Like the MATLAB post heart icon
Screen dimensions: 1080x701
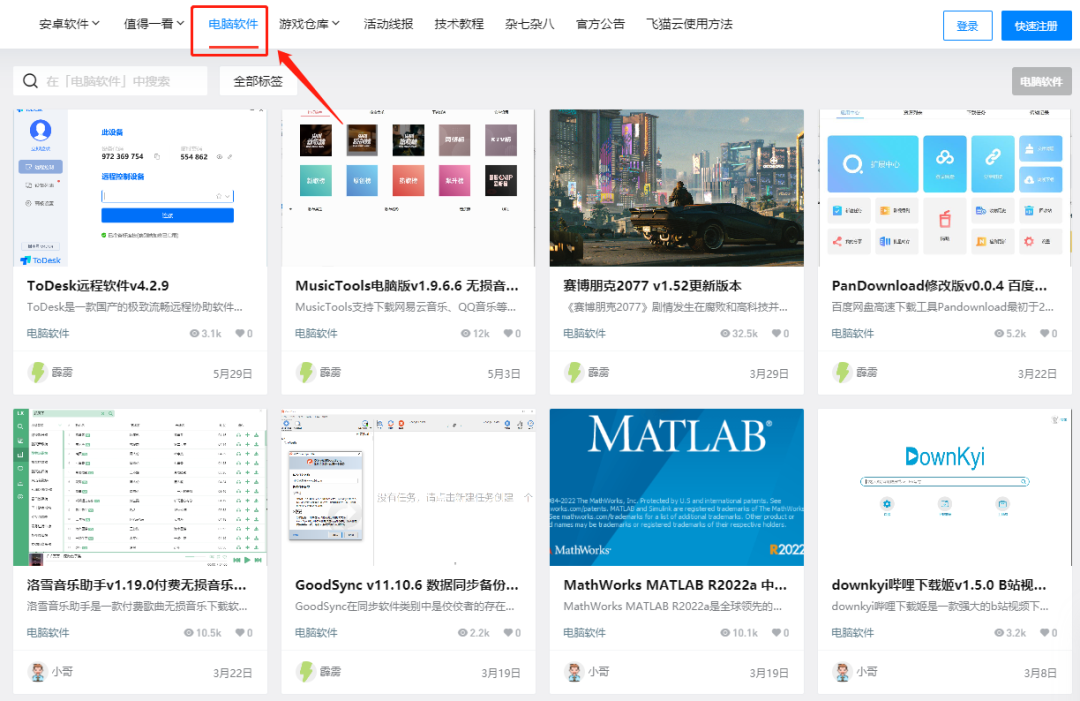[x=776, y=633]
